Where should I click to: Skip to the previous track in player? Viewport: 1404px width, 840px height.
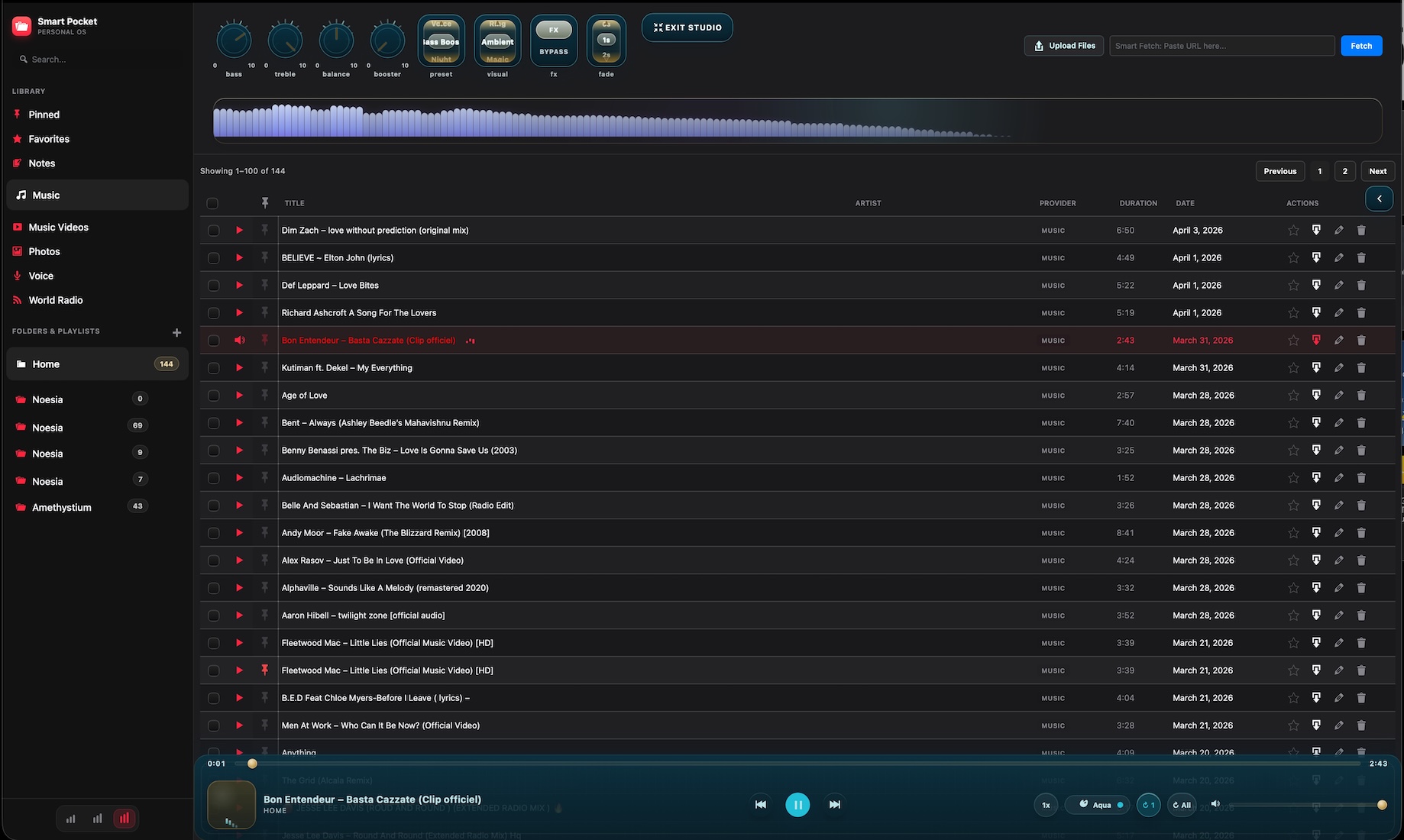point(761,804)
